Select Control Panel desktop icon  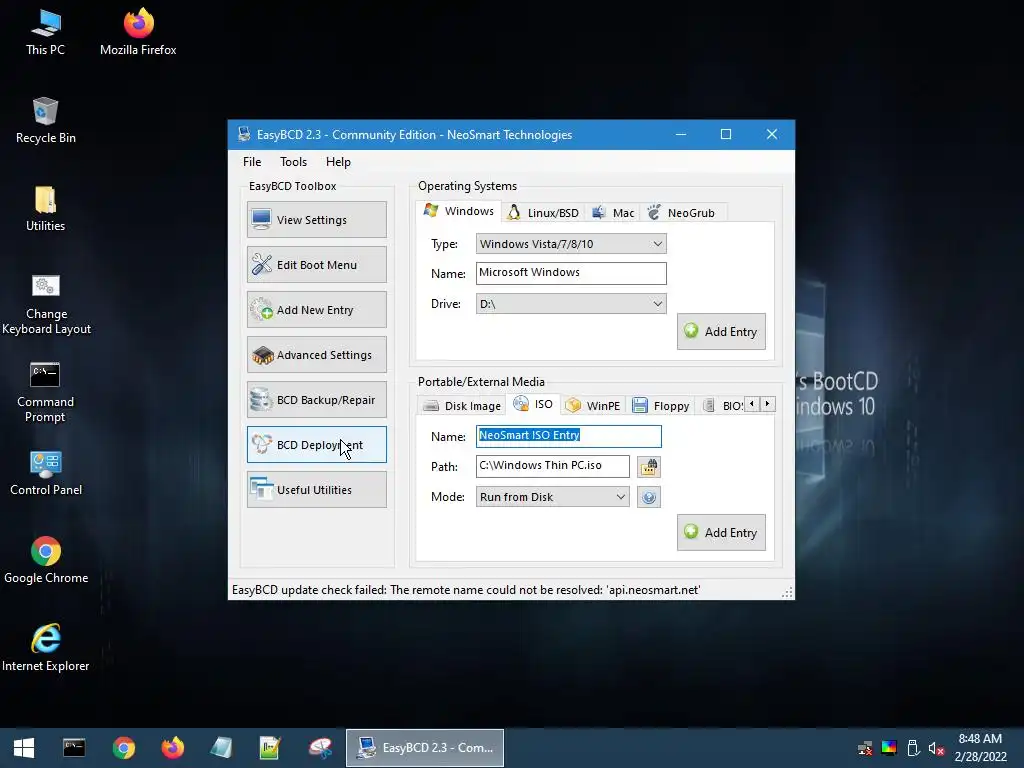click(46, 473)
